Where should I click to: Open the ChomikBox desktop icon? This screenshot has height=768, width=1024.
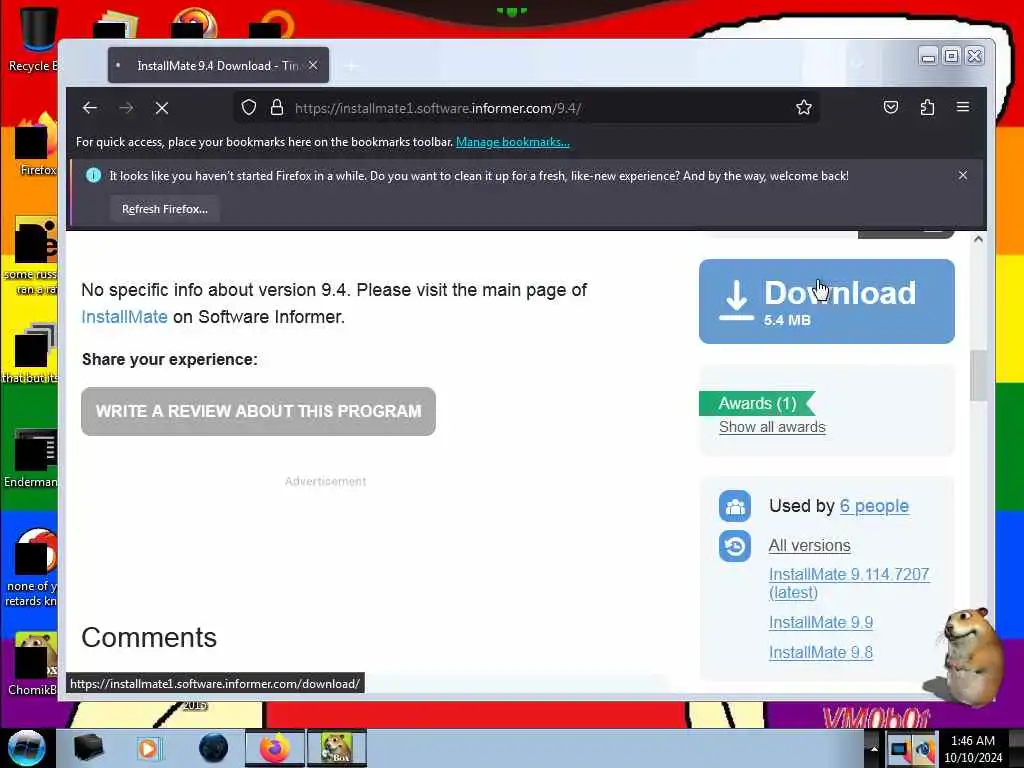coord(33,664)
